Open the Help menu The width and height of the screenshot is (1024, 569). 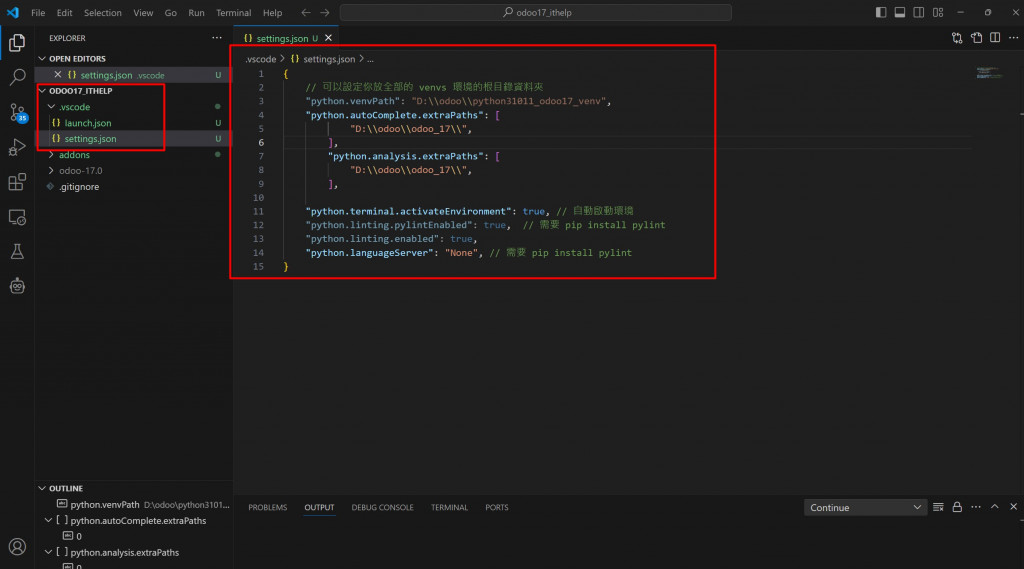pyautogui.click(x=272, y=12)
